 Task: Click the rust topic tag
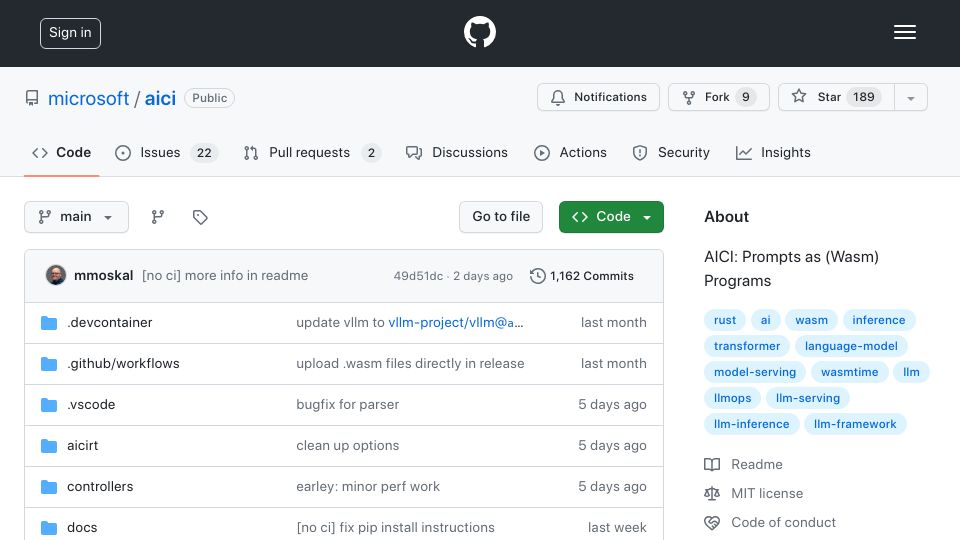725,320
